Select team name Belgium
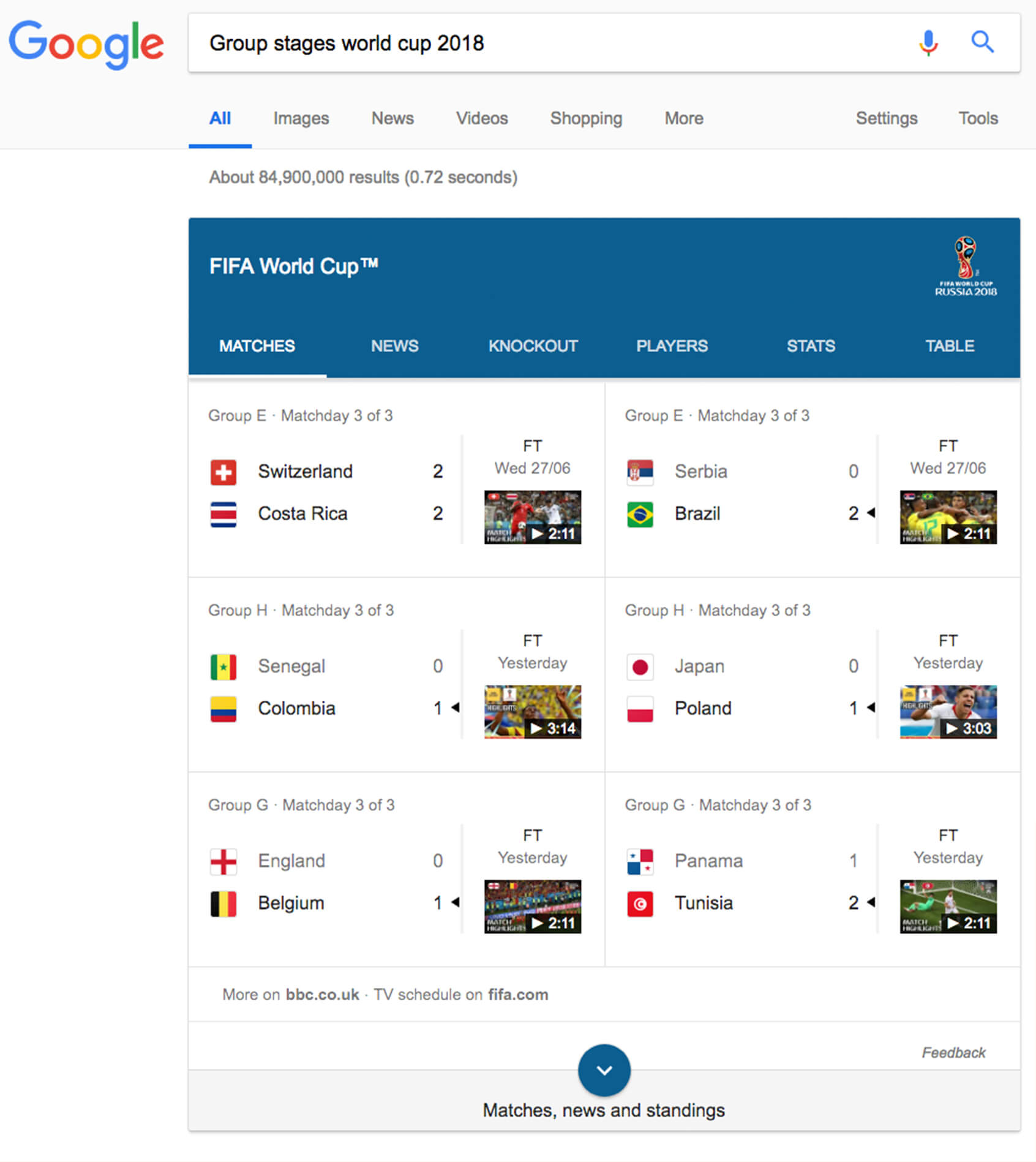 [291, 904]
